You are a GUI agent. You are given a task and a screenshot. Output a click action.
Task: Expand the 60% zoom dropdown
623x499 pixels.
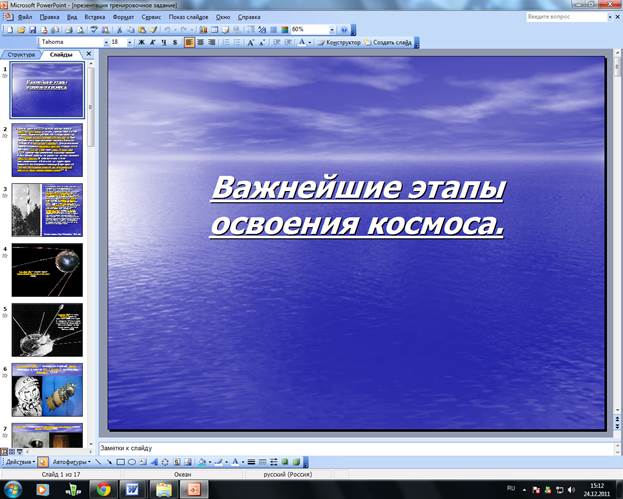[331, 30]
